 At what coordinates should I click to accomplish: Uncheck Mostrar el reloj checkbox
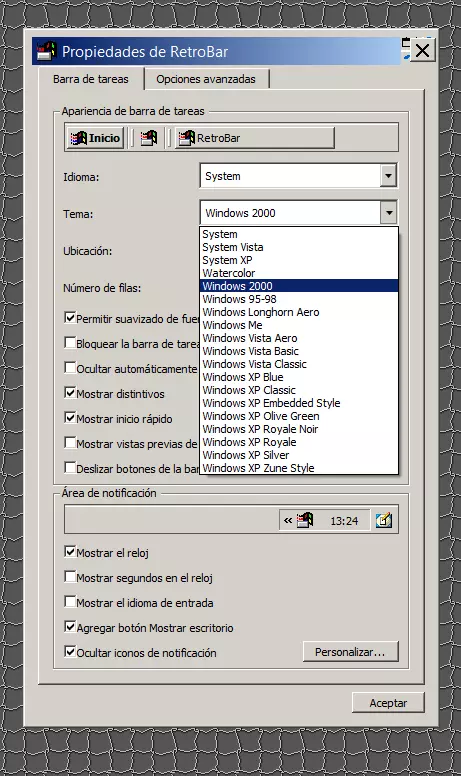(x=70, y=552)
